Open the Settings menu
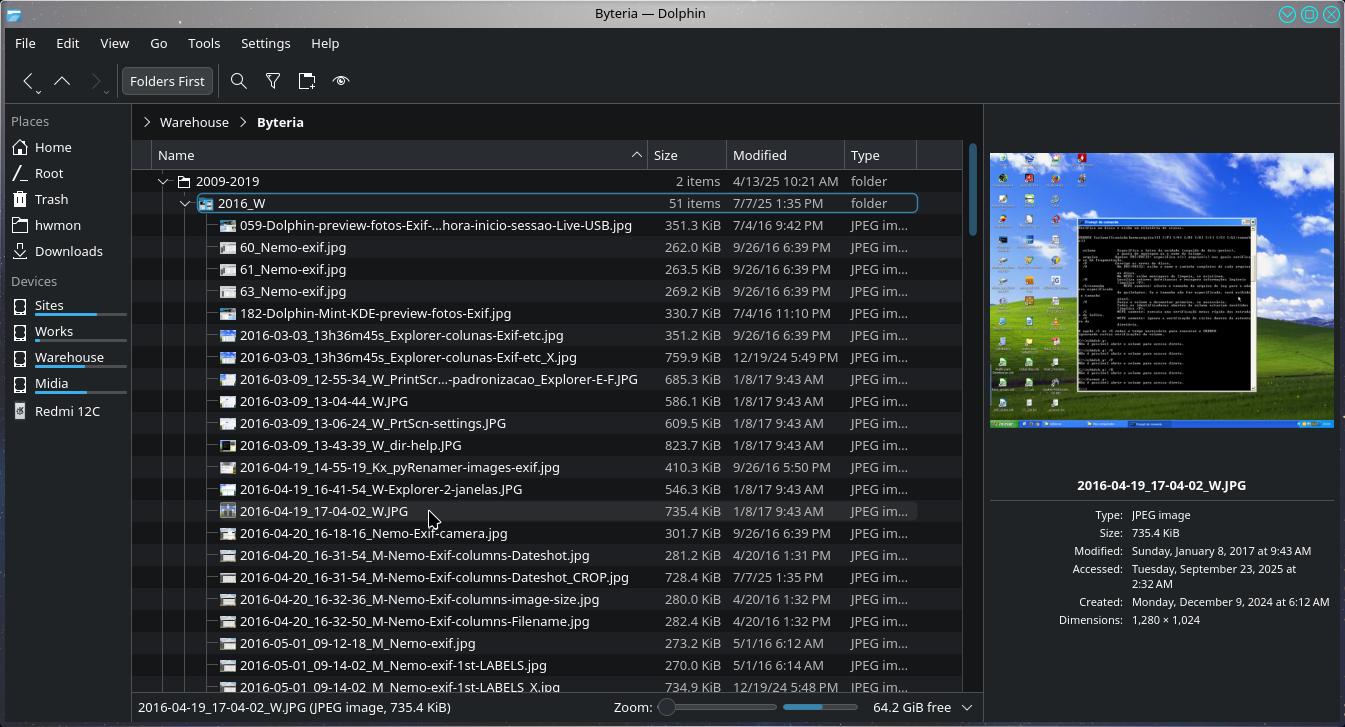Screen dimensions: 1345x727 265,43
